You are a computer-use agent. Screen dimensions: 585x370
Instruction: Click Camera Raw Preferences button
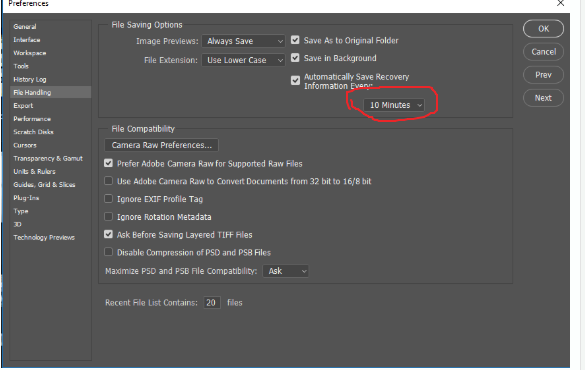[162, 145]
